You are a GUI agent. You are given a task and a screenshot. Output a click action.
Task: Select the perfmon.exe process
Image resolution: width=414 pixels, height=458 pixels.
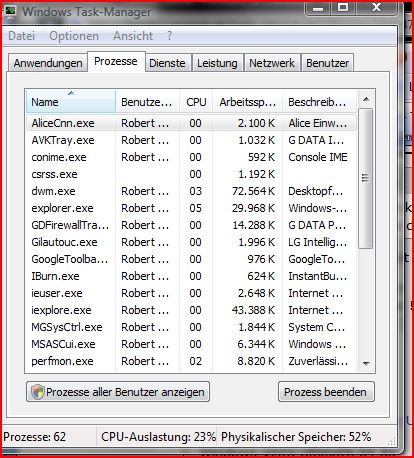[x=191, y=361]
